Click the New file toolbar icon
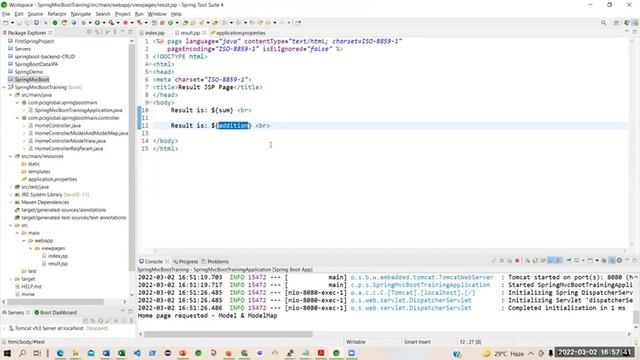 pyautogui.click(x=6, y=23)
